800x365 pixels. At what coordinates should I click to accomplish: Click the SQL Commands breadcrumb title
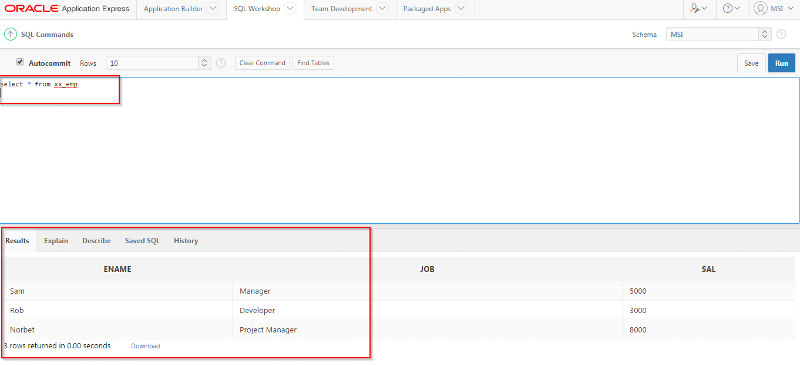(47, 35)
